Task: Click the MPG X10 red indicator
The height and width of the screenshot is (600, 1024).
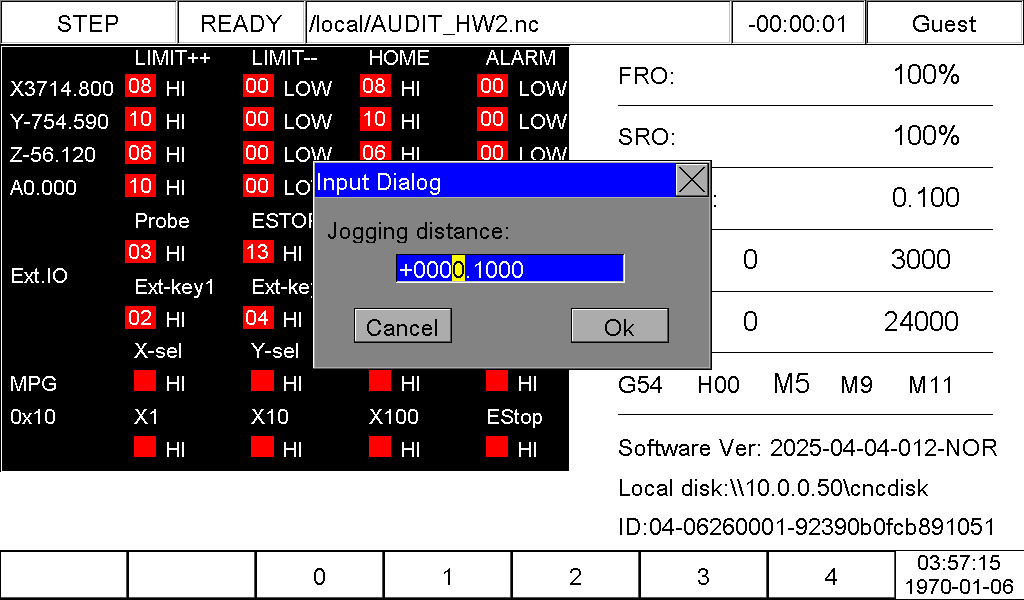Action: tap(263, 447)
